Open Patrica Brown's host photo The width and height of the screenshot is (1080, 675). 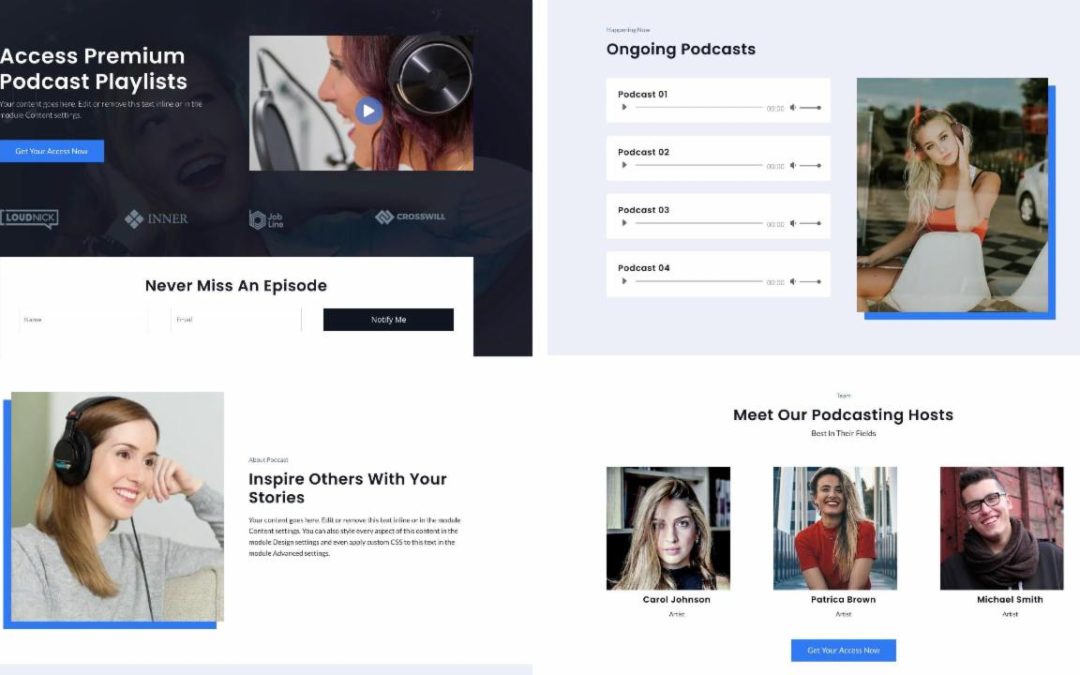click(835, 528)
